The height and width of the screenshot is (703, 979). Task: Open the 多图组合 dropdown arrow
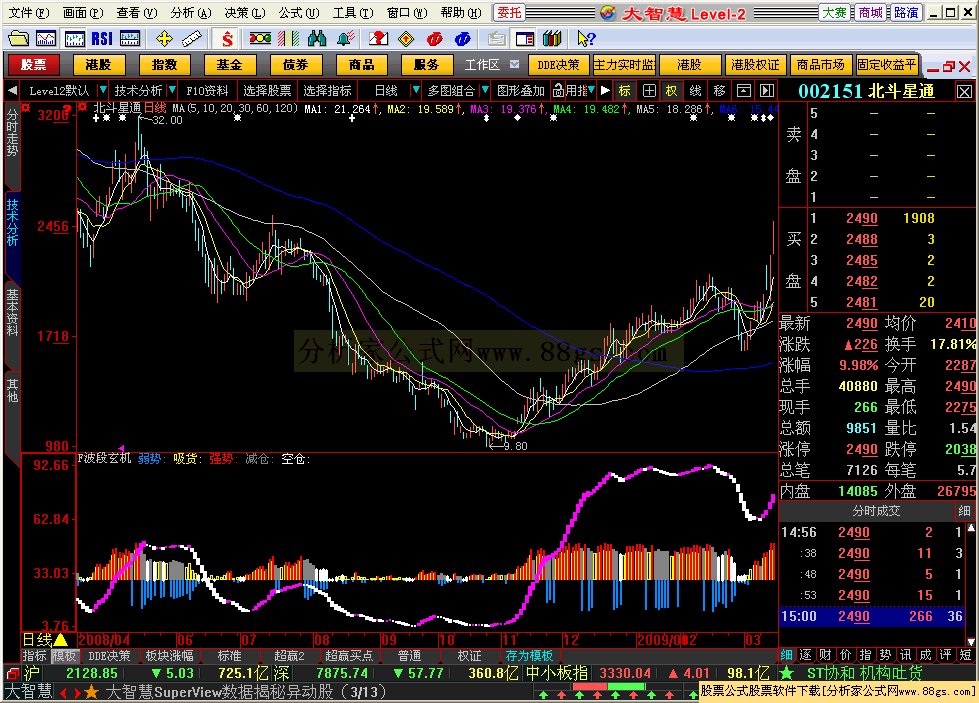(x=485, y=91)
